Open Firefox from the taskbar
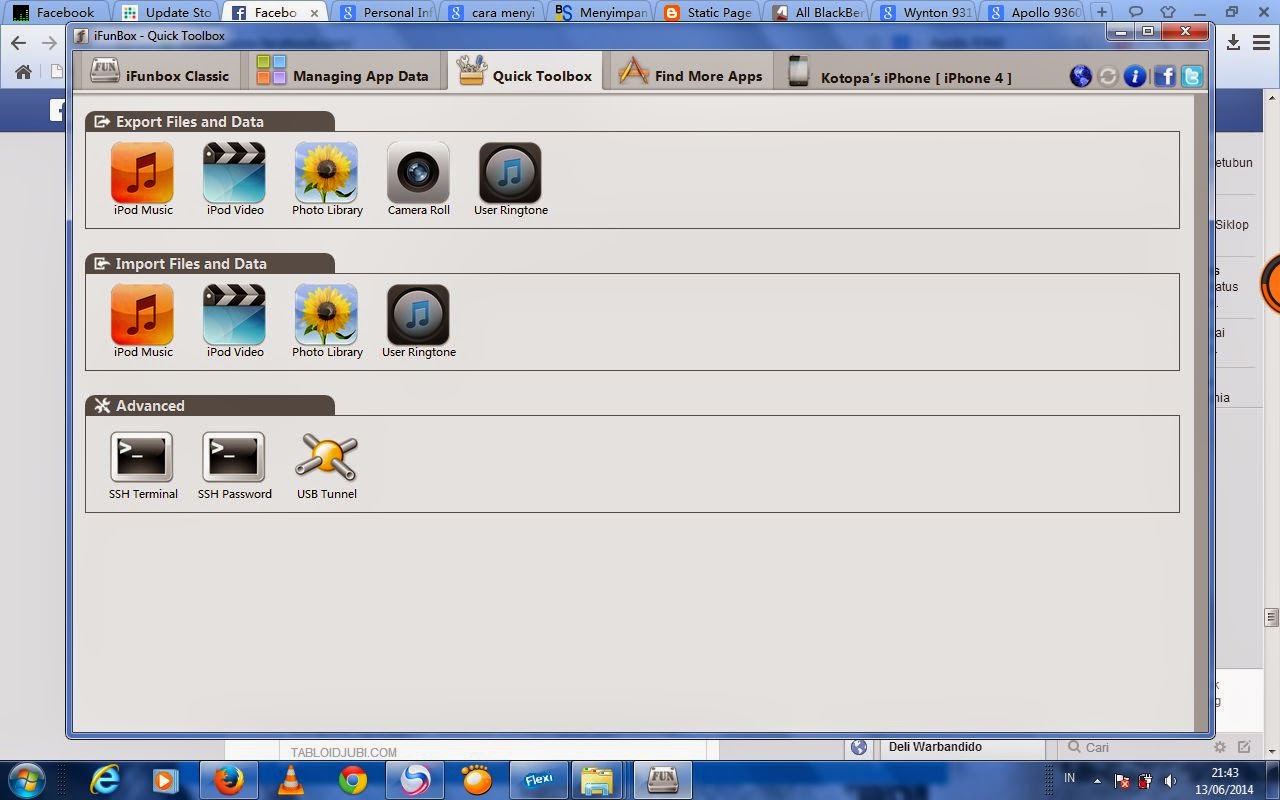The image size is (1280, 800). tap(229, 780)
